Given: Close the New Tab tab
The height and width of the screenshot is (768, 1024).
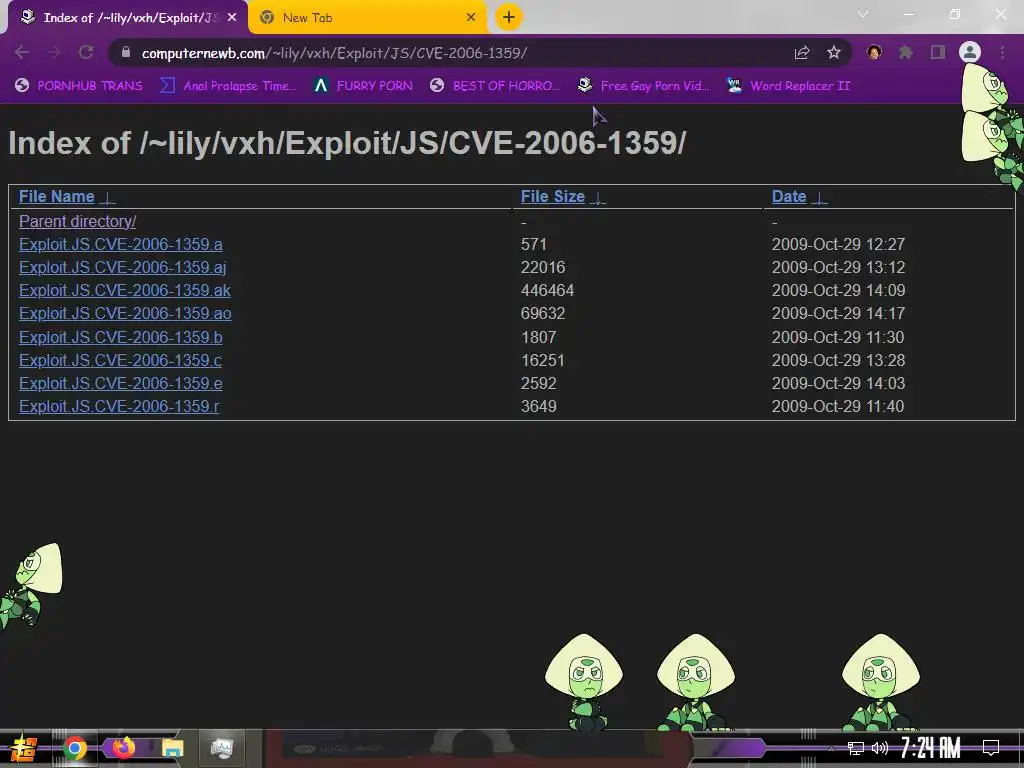Looking at the screenshot, I should pyautogui.click(x=471, y=18).
